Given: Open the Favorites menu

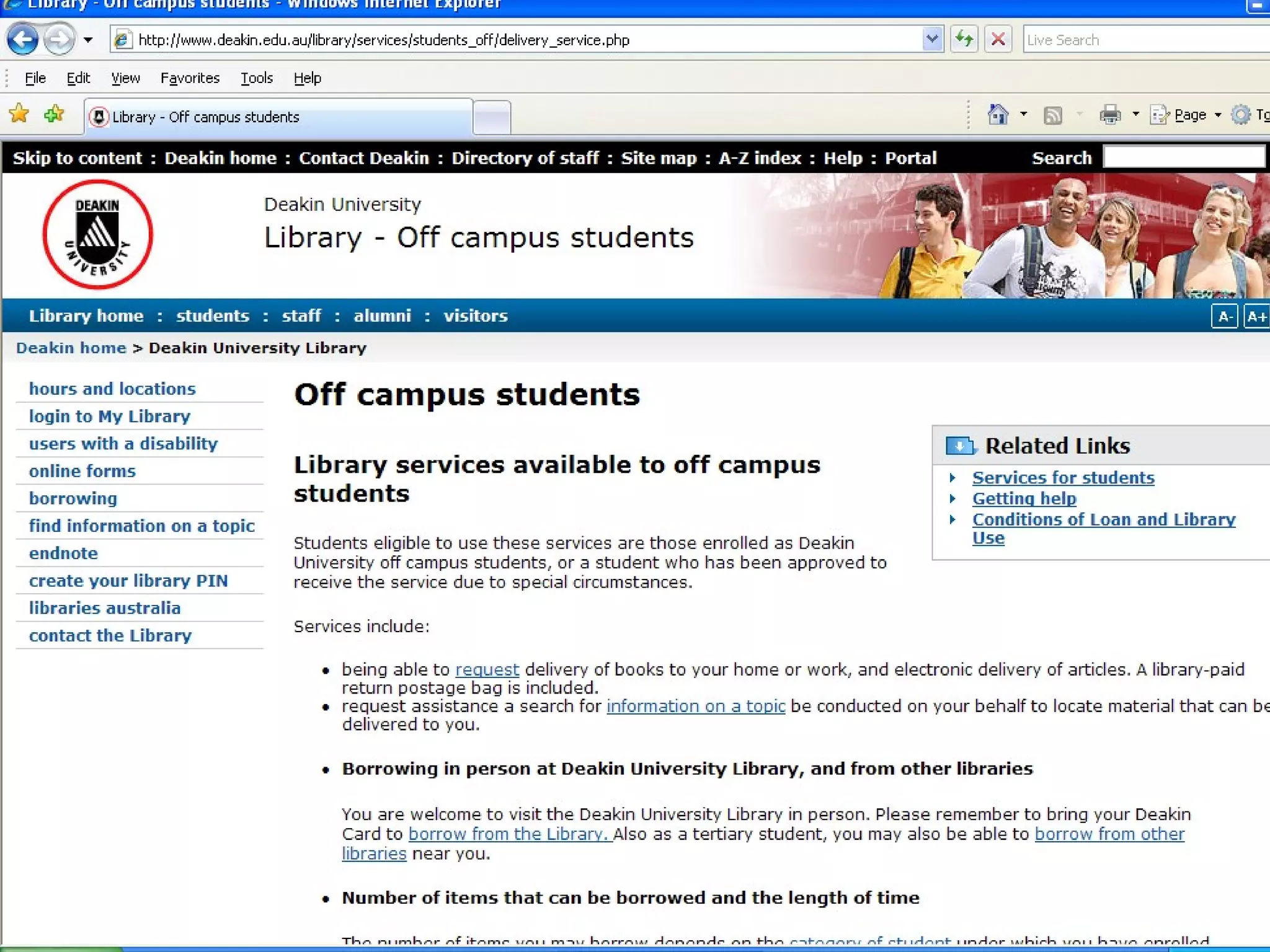Looking at the screenshot, I should pos(190,78).
